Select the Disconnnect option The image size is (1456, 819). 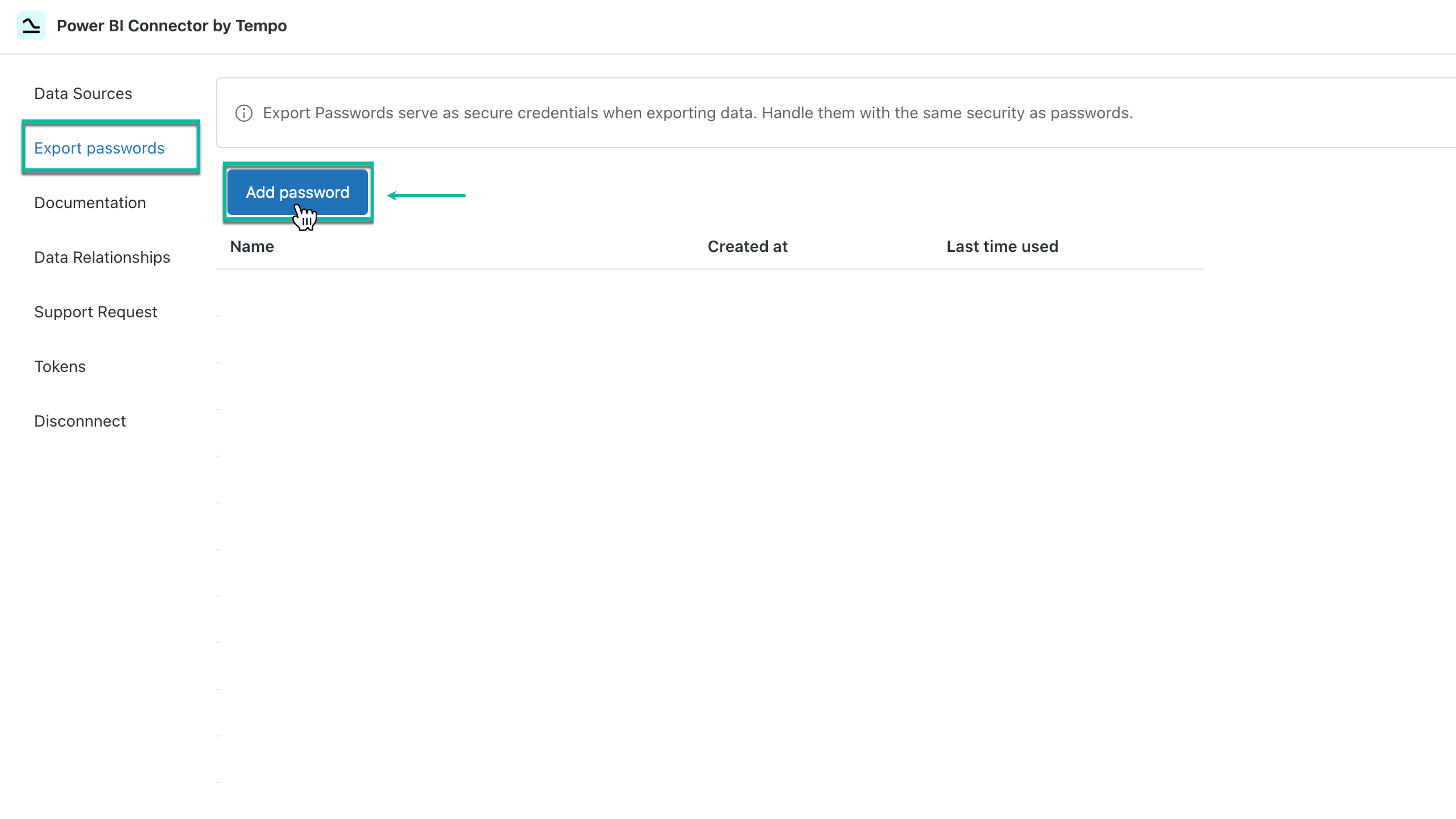click(80, 421)
